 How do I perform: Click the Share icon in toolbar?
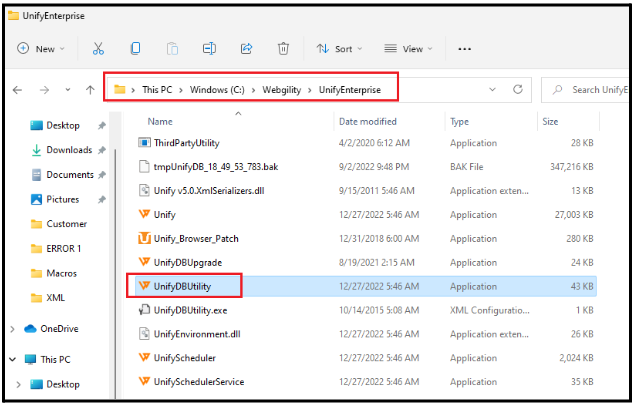[x=246, y=48]
